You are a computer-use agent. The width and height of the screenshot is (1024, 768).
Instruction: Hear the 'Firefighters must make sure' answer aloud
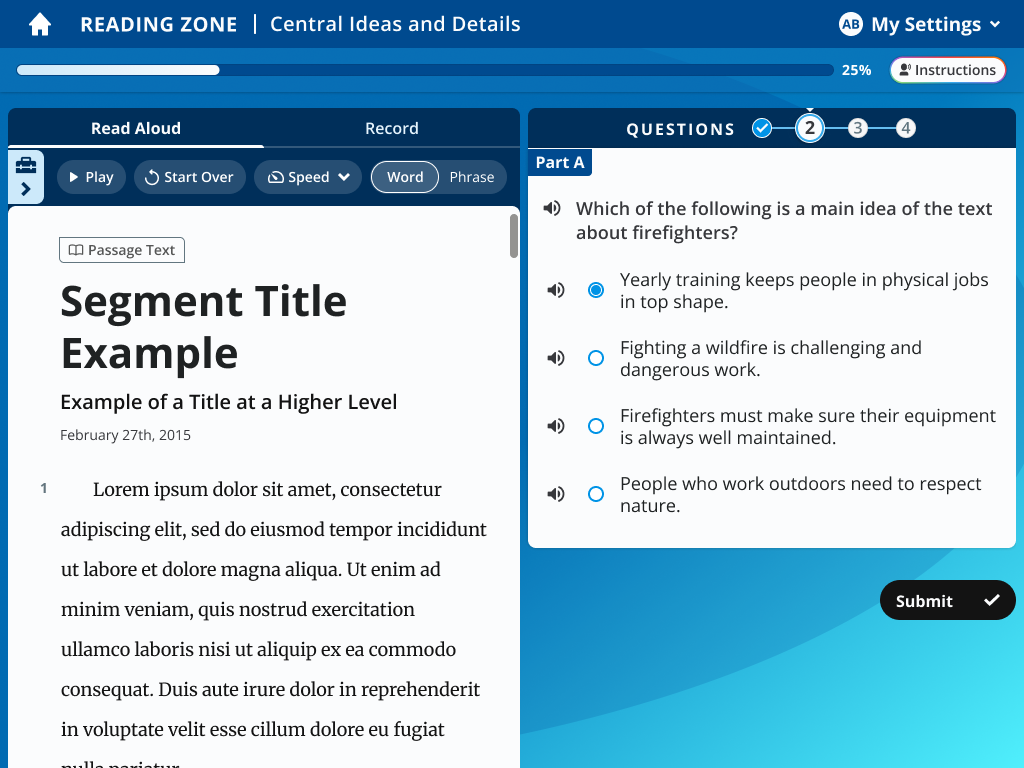(x=556, y=426)
